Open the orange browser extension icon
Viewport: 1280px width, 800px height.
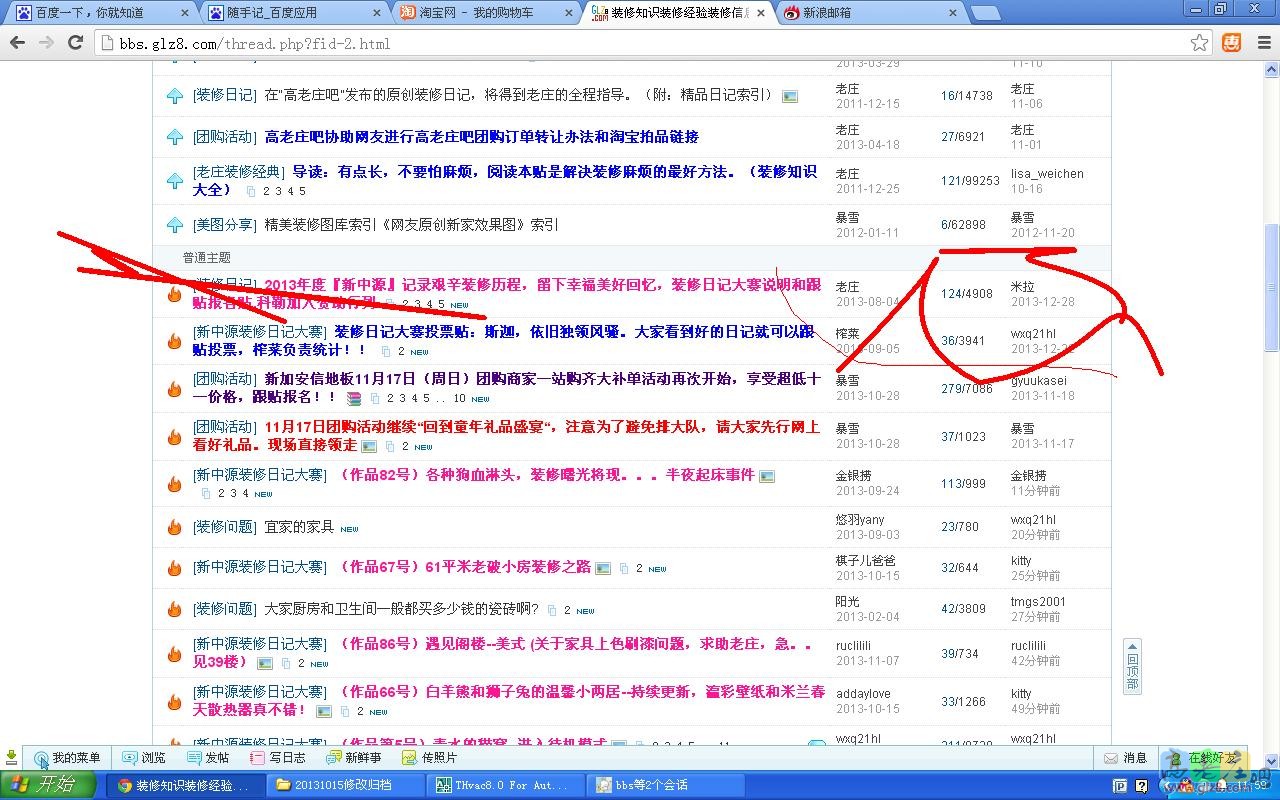coord(1230,44)
